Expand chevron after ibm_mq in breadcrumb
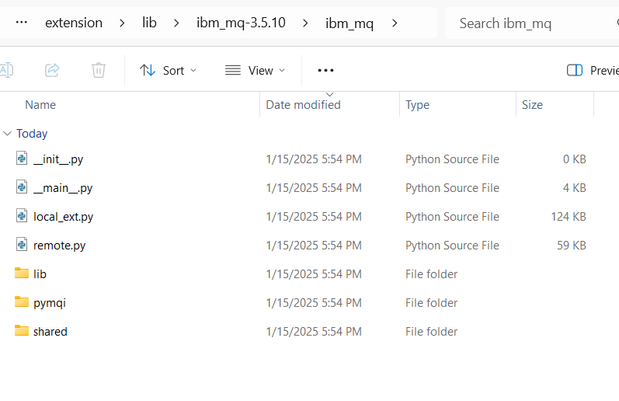 [395, 23]
